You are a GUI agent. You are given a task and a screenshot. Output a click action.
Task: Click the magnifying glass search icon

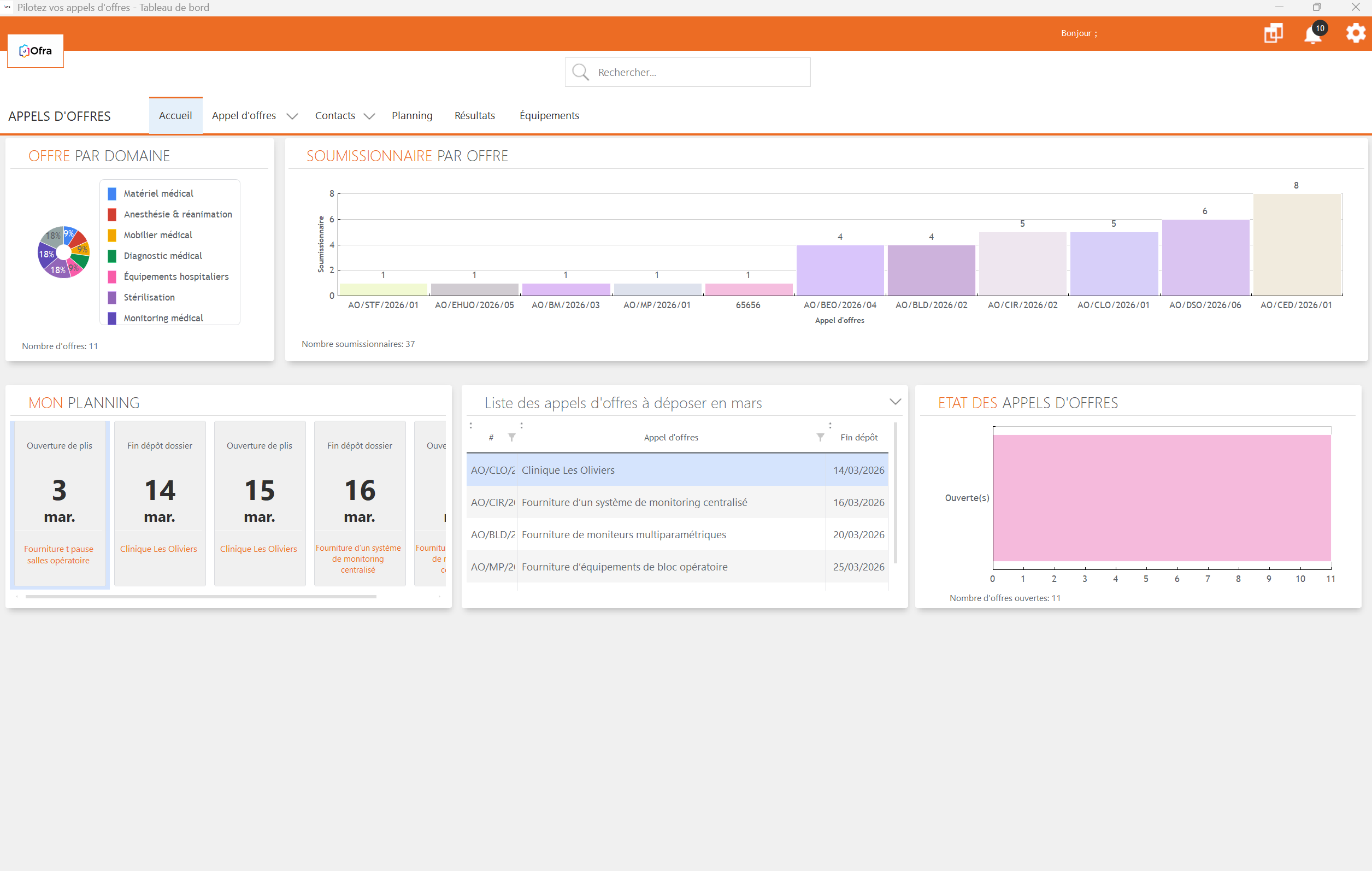[x=580, y=72]
